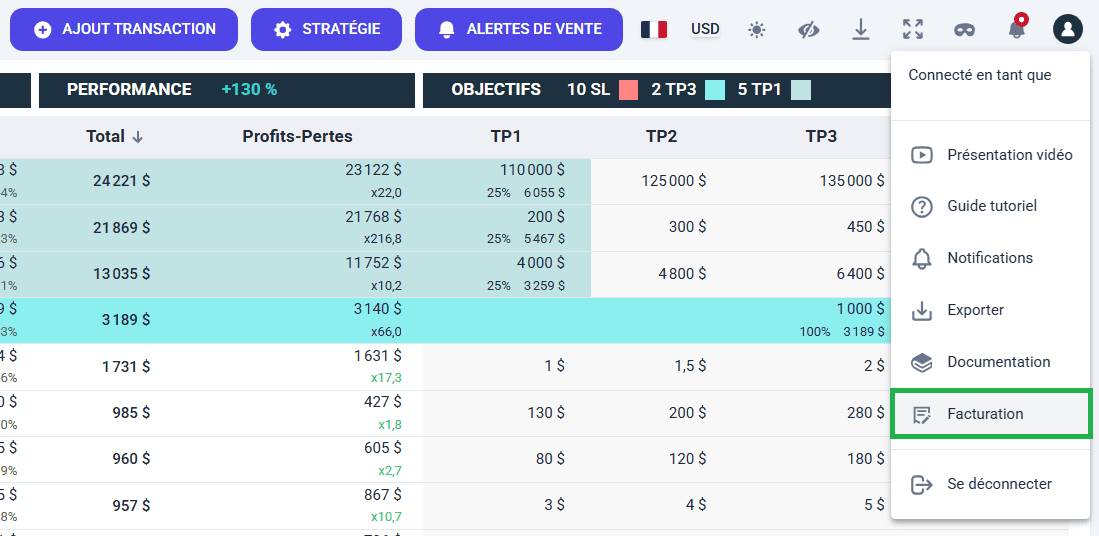Open the USD currency selector
Image resolution: width=1099 pixels, height=536 pixels.
coord(705,30)
